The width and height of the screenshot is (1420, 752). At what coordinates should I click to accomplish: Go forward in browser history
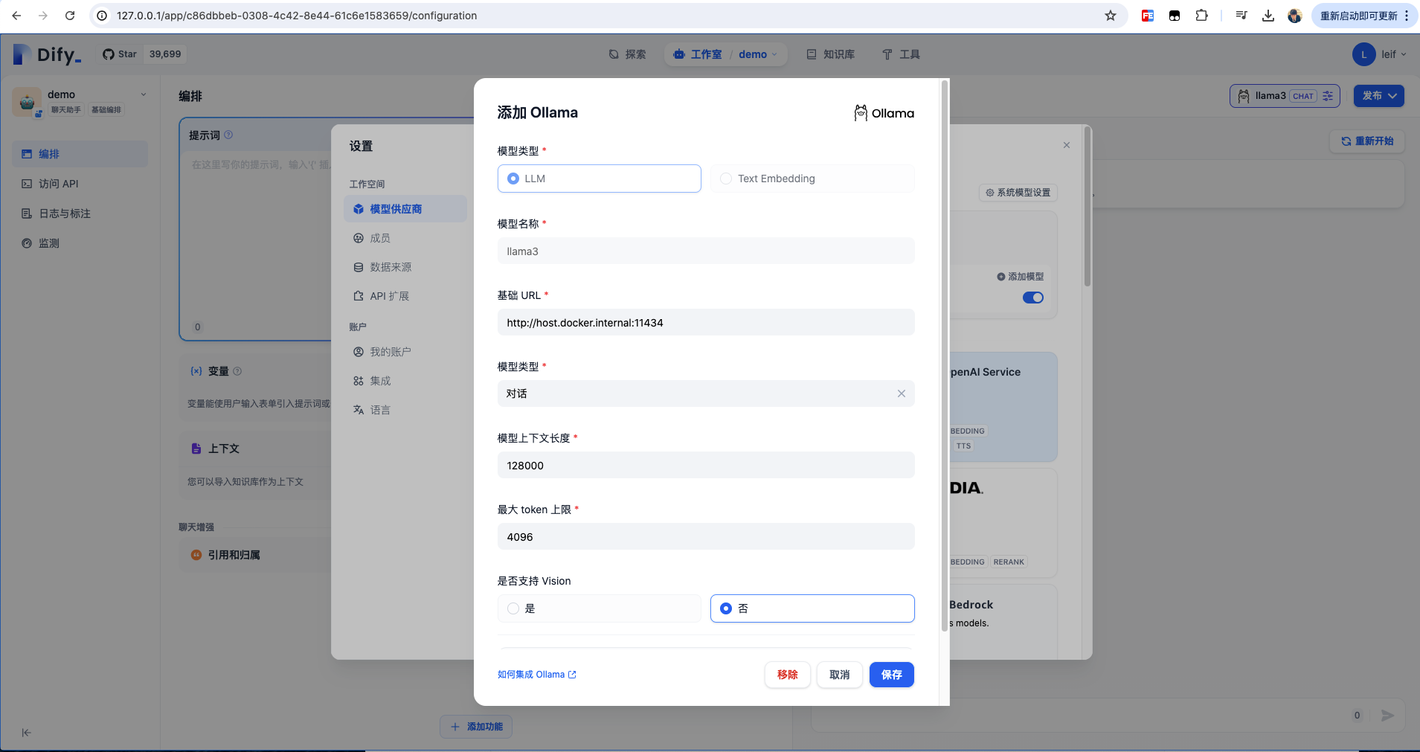[x=42, y=16]
